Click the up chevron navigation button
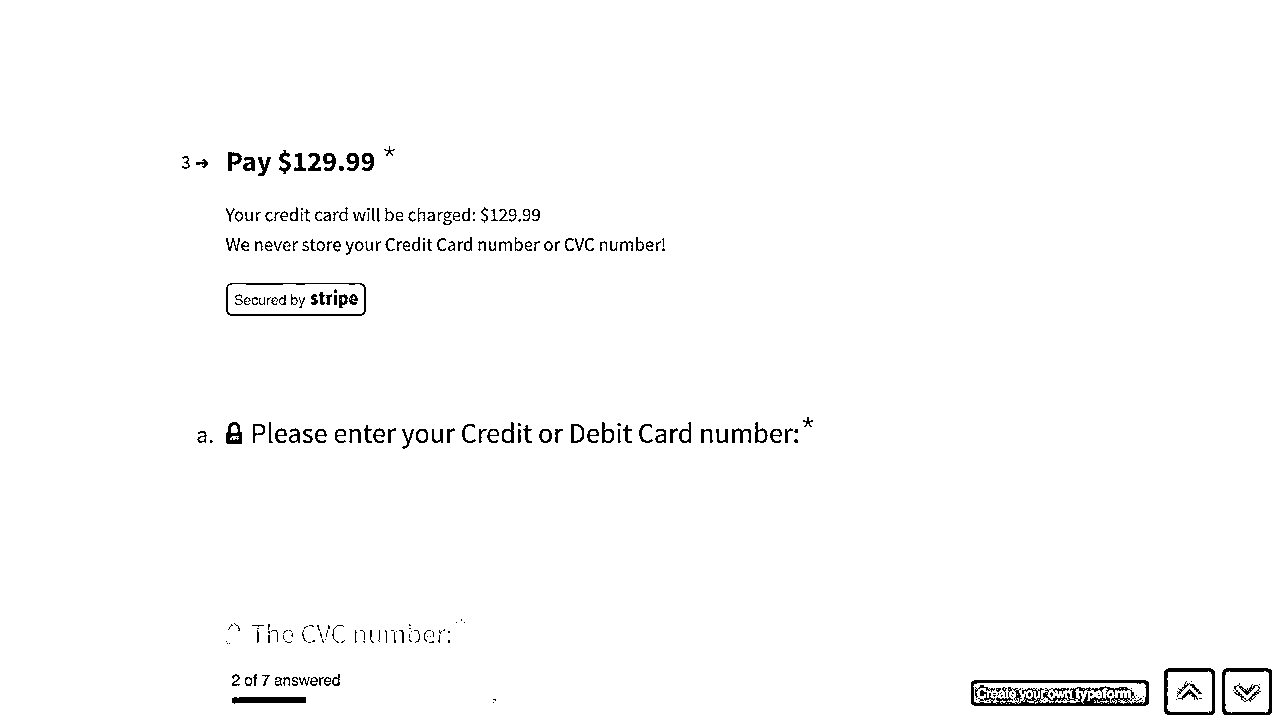 click(x=1189, y=692)
